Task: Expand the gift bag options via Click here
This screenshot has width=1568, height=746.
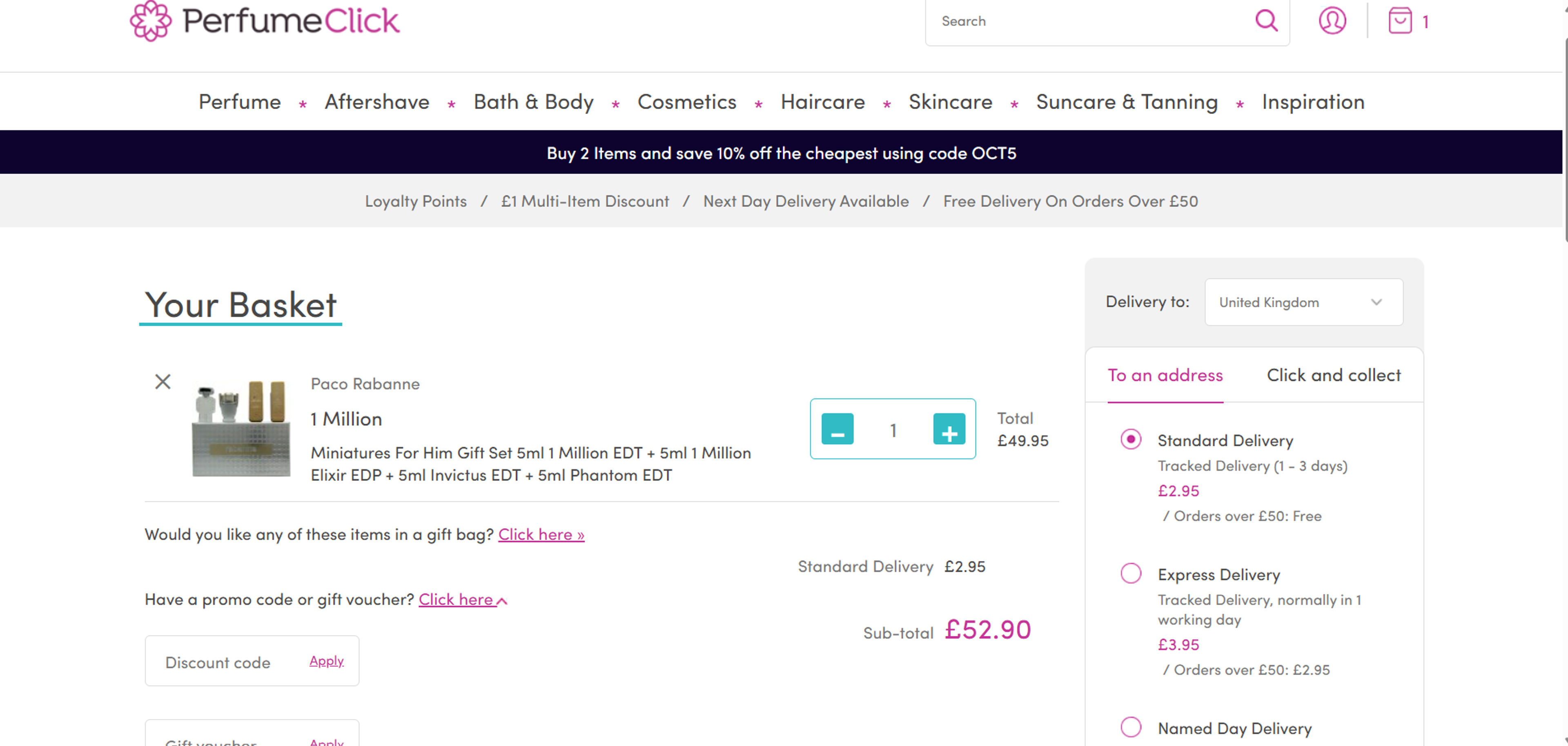Action: pos(541,534)
